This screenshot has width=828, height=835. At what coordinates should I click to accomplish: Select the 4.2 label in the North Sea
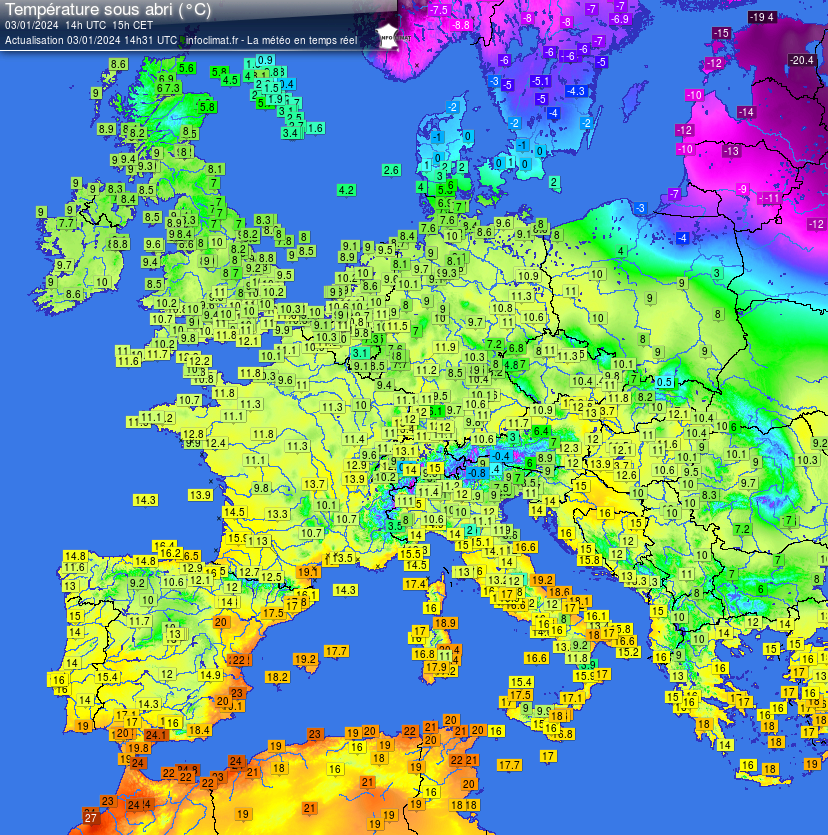(346, 190)
